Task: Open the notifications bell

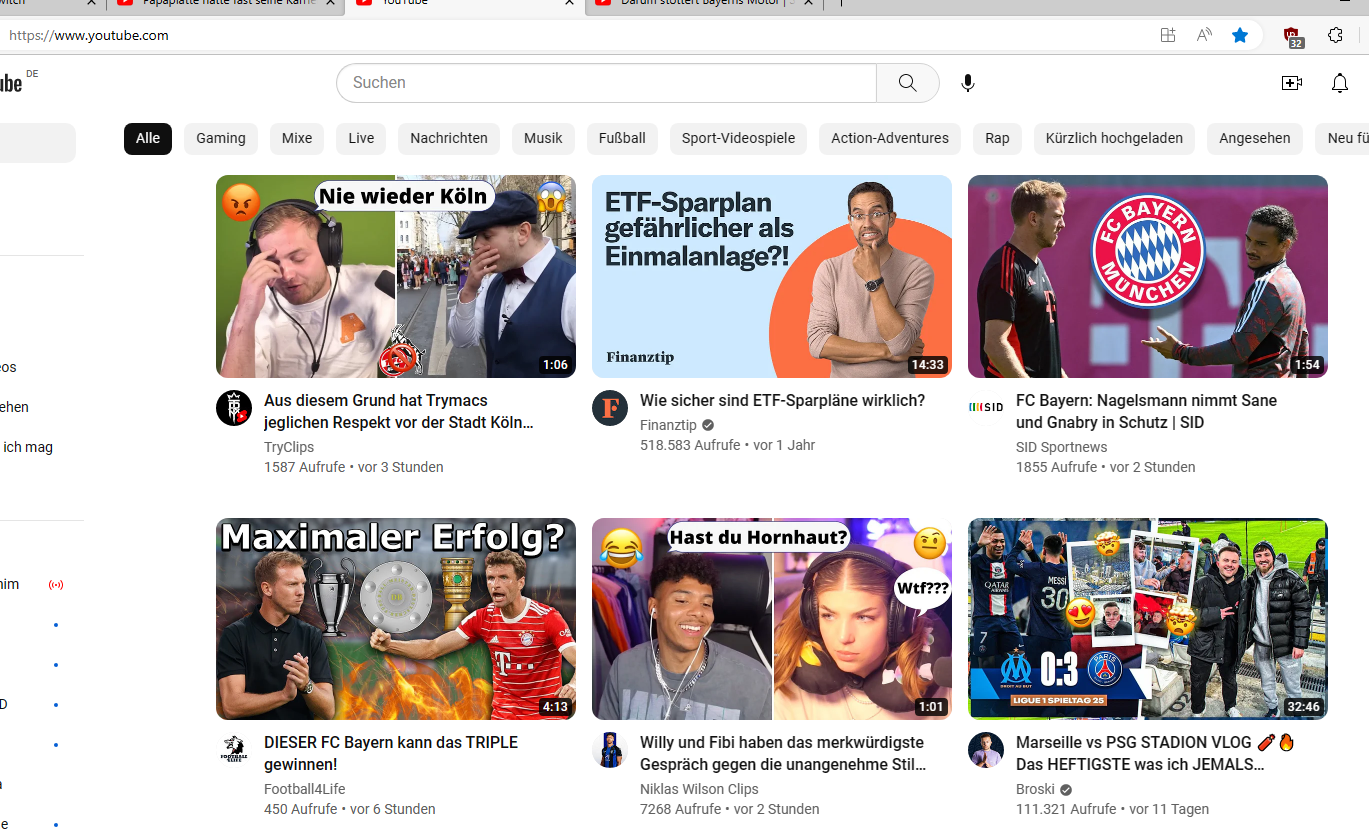Action: point(1340,83)
